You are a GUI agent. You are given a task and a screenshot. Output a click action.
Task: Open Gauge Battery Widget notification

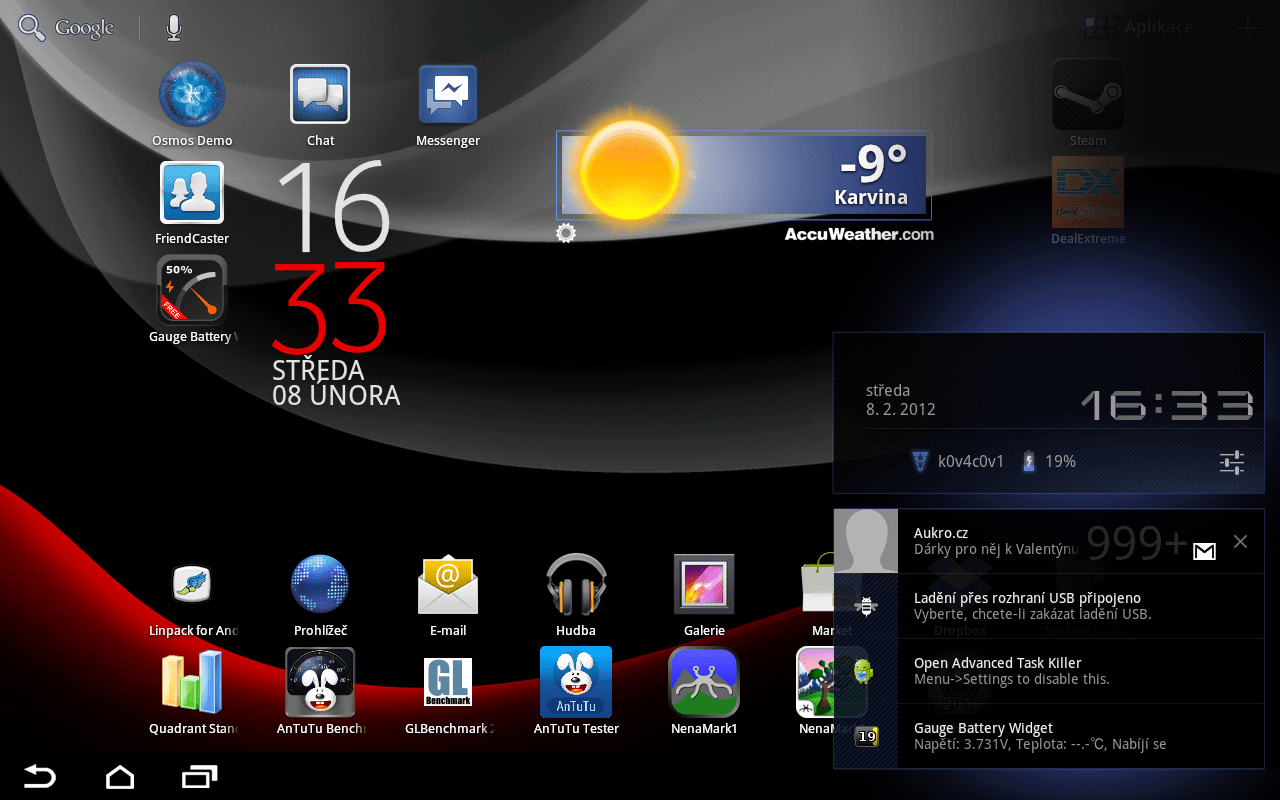[x=1049, y=736]
